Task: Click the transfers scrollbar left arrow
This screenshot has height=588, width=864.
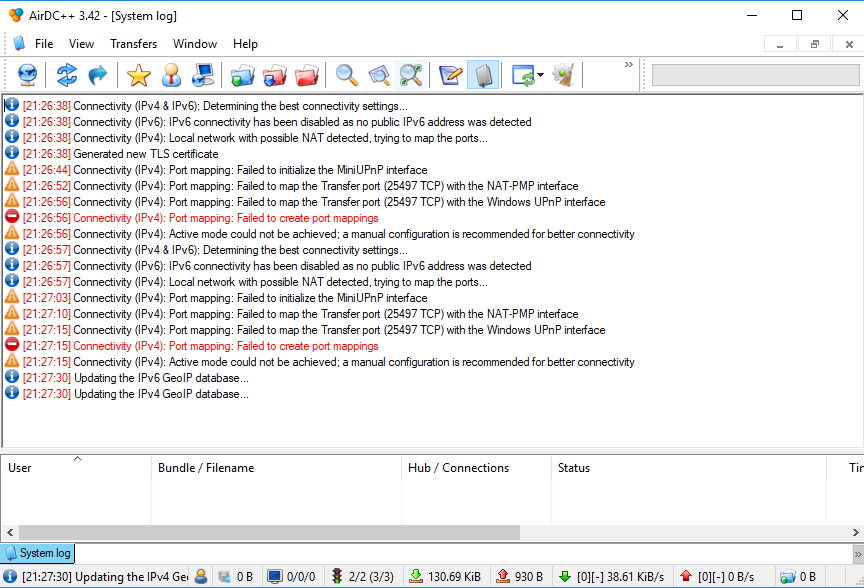Action: (x=10, y=532)
